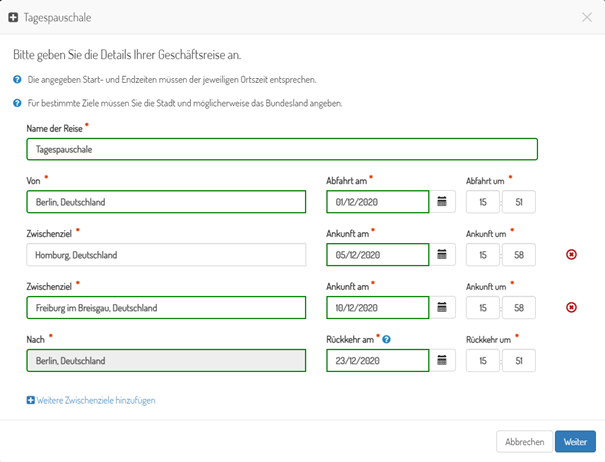Click the Weiter button
The width and height of the screenshot is (605, 462).
tap(575, 442)
